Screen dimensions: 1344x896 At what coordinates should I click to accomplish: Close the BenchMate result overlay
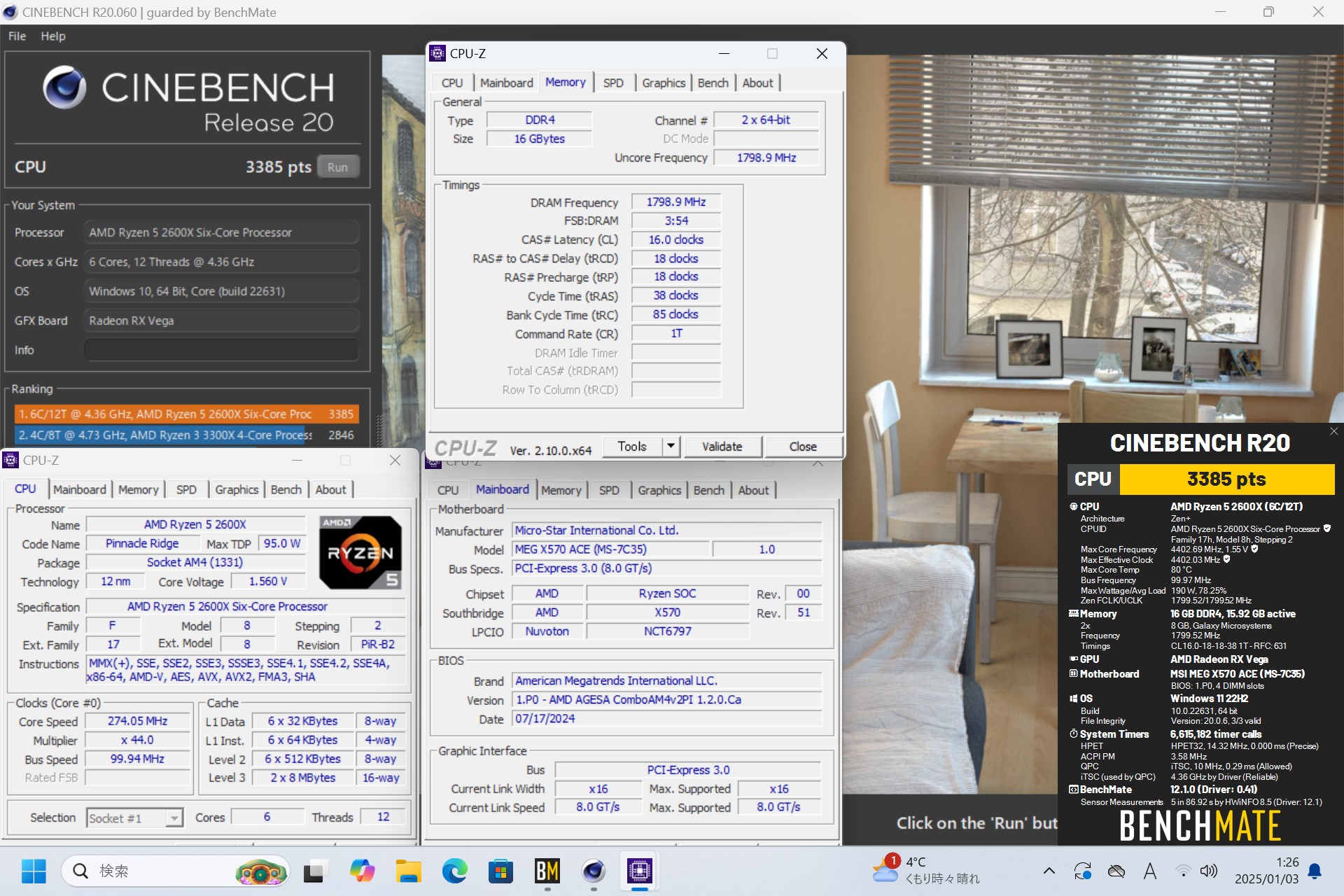point(1333,431)
